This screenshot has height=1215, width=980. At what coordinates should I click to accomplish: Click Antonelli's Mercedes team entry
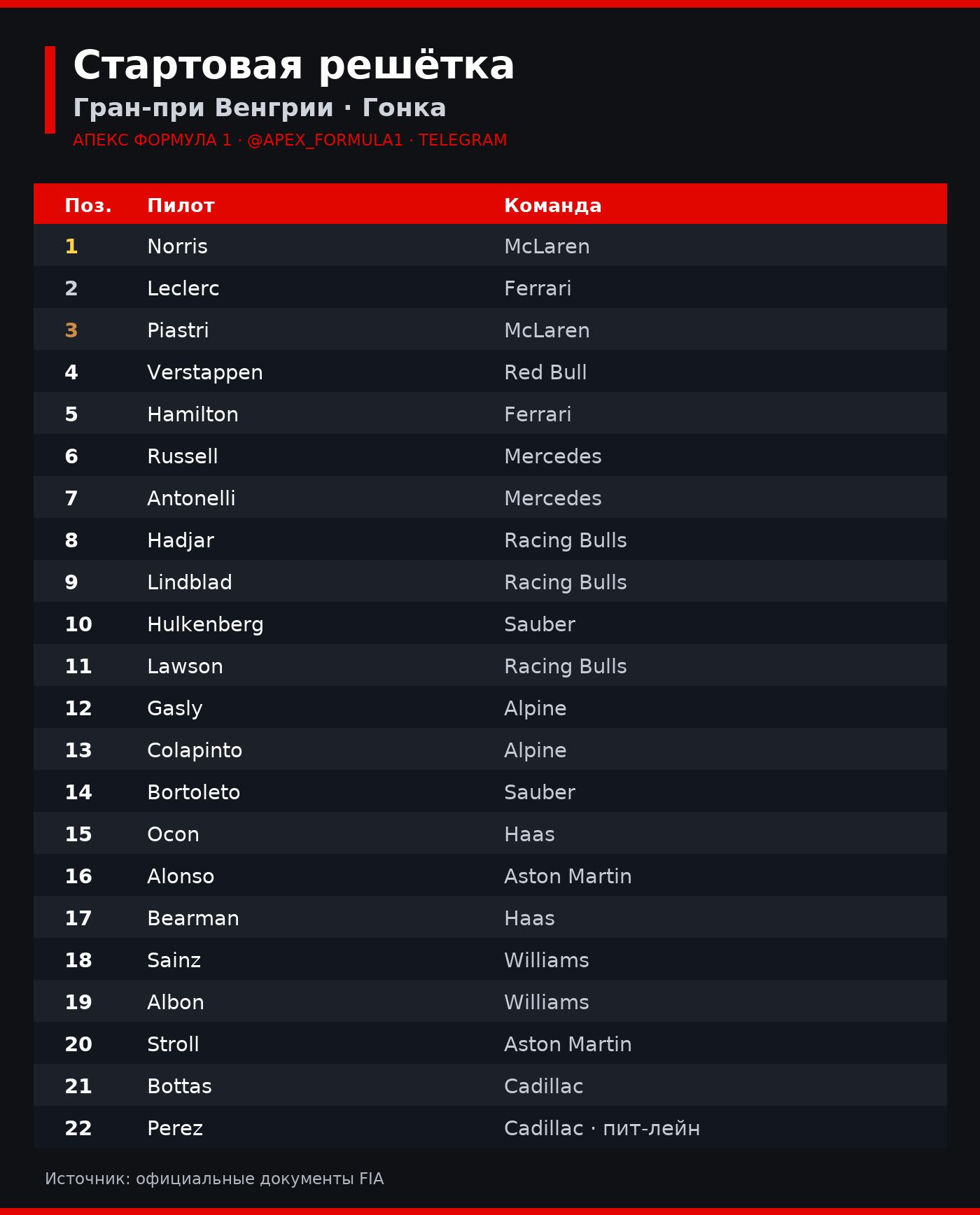(x=553, y=498)
